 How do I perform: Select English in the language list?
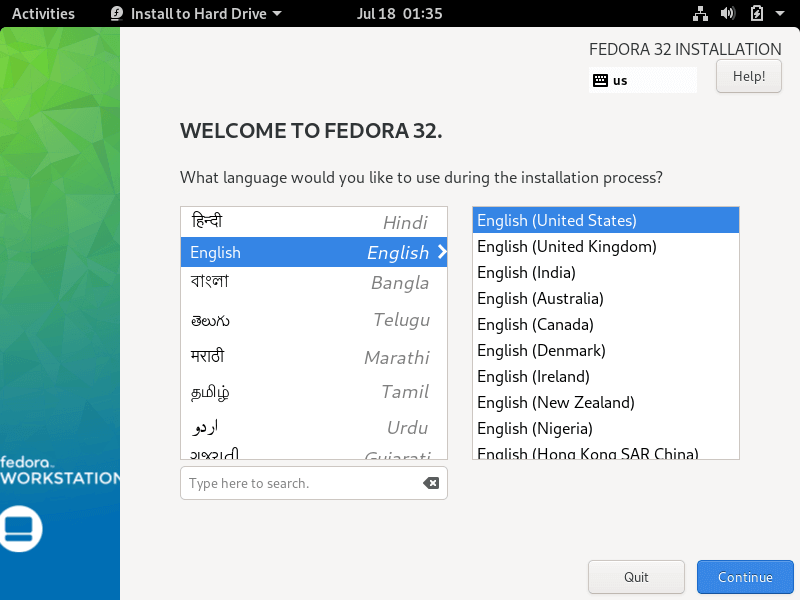pyautogui.click(x=314, y=252)
